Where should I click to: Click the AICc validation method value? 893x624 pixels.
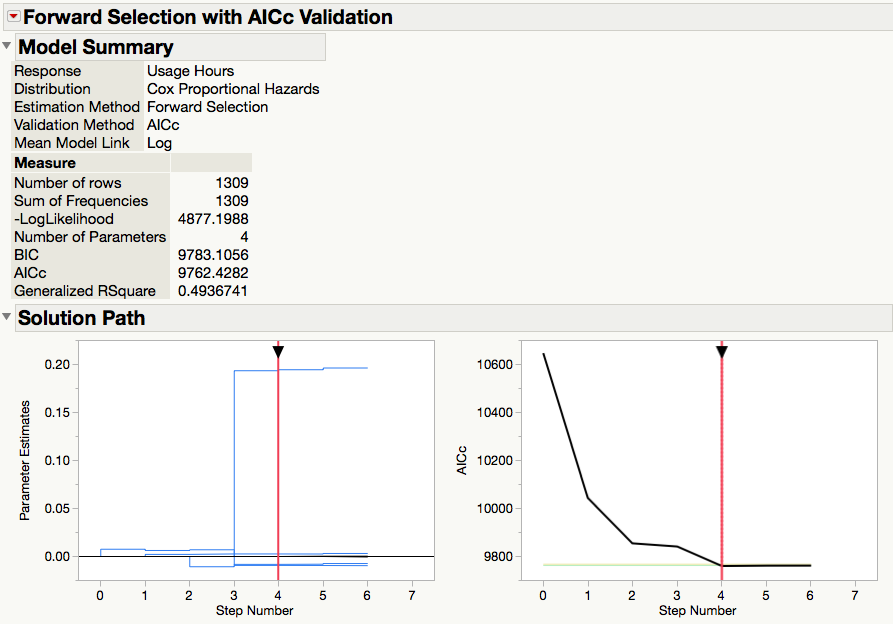point(163,125)
